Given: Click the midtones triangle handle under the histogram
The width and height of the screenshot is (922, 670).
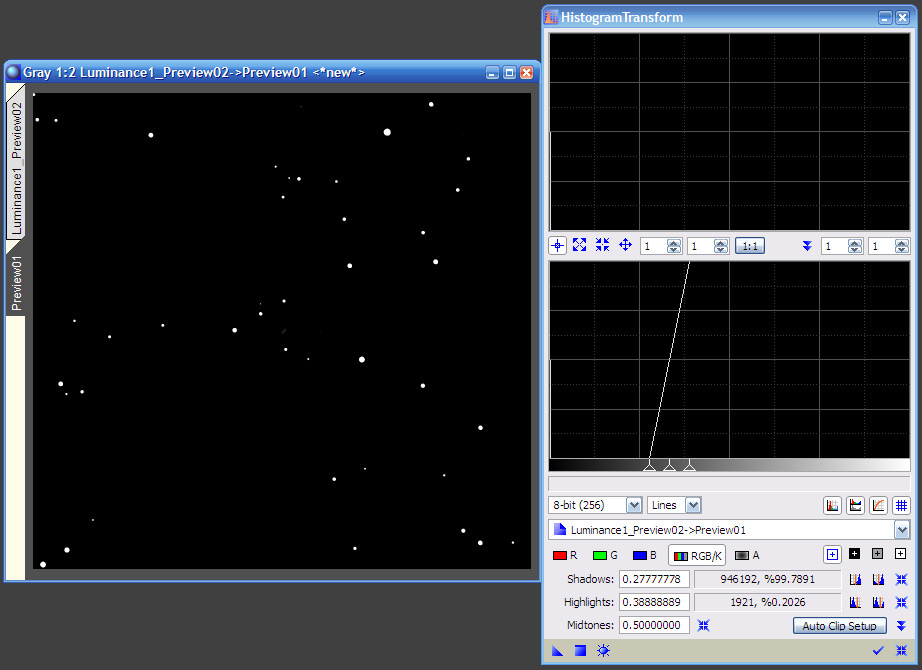Looking at the screenshot, I should (668, 465).
